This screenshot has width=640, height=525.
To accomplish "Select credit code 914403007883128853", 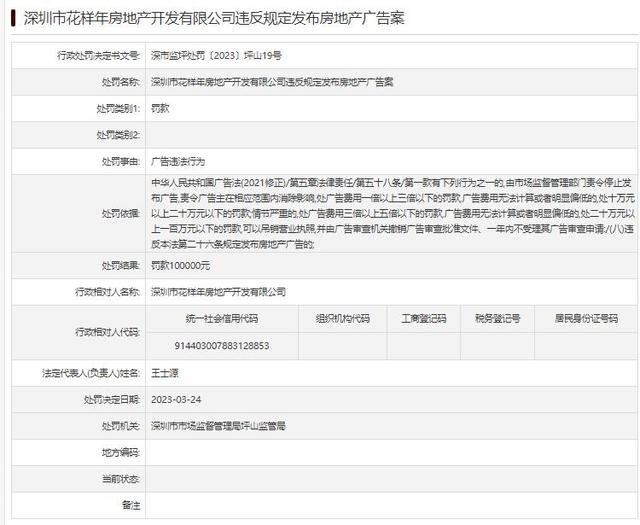I will click(x=222, y=346).
